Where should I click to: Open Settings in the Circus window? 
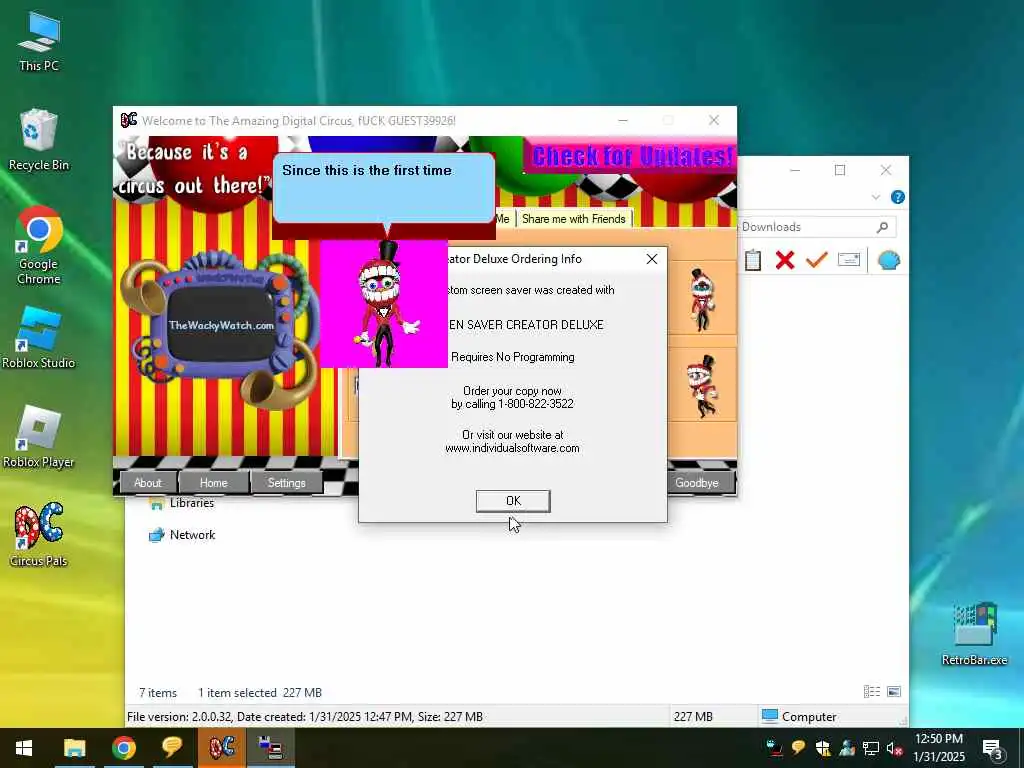(x=286, y=483)
